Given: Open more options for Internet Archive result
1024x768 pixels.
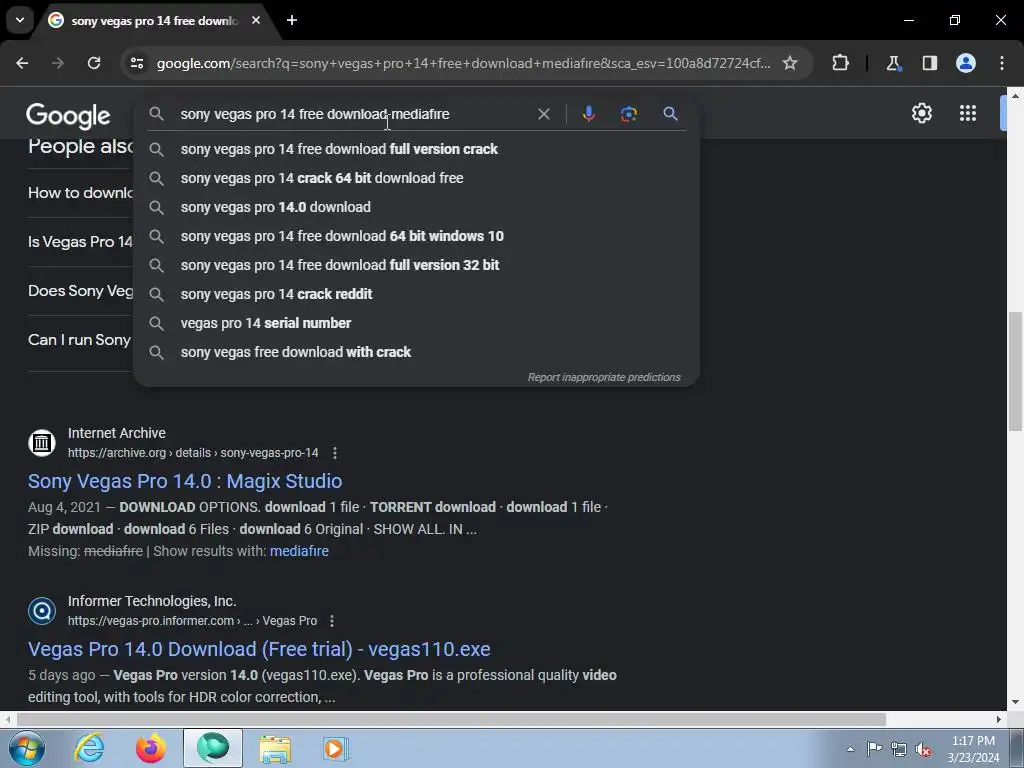Looking at the screenshot, I should tap(335, 453).
